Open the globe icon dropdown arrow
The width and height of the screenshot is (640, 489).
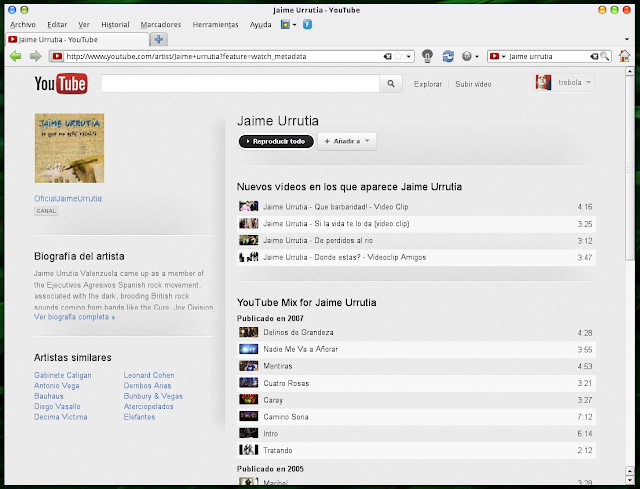coord(476,56)
